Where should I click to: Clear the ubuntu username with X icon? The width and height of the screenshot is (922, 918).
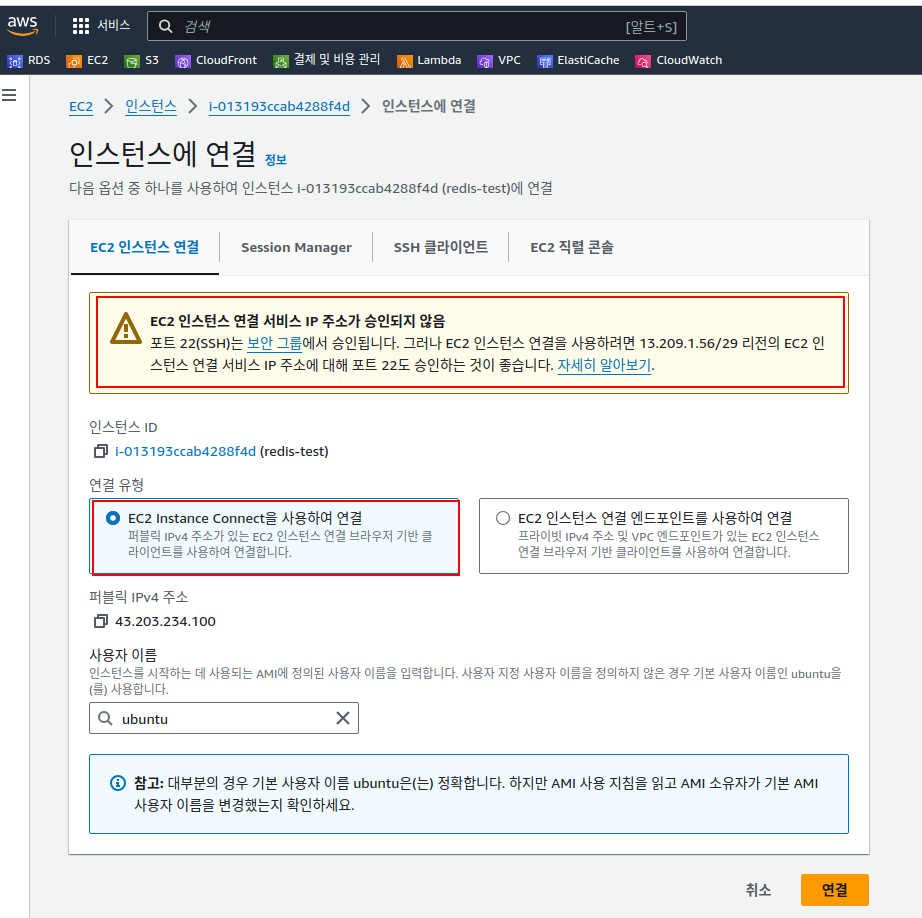pyautogui.click(x=343, y=718)
